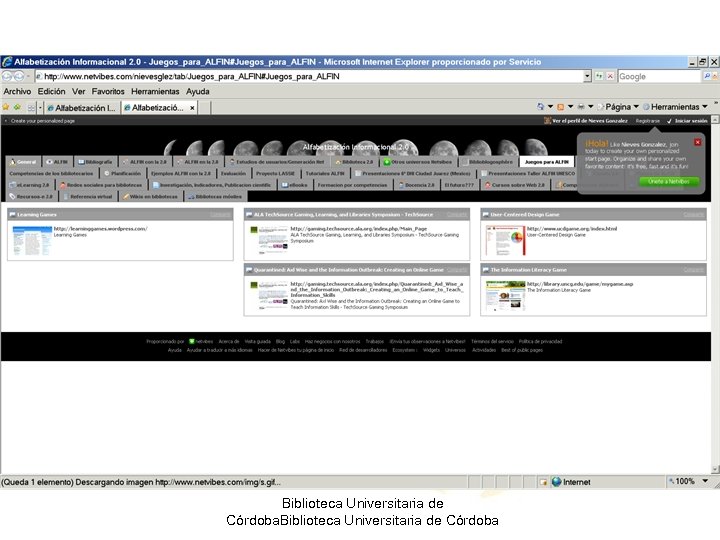Open the address bar dropdown arrow

coord(587,76)
